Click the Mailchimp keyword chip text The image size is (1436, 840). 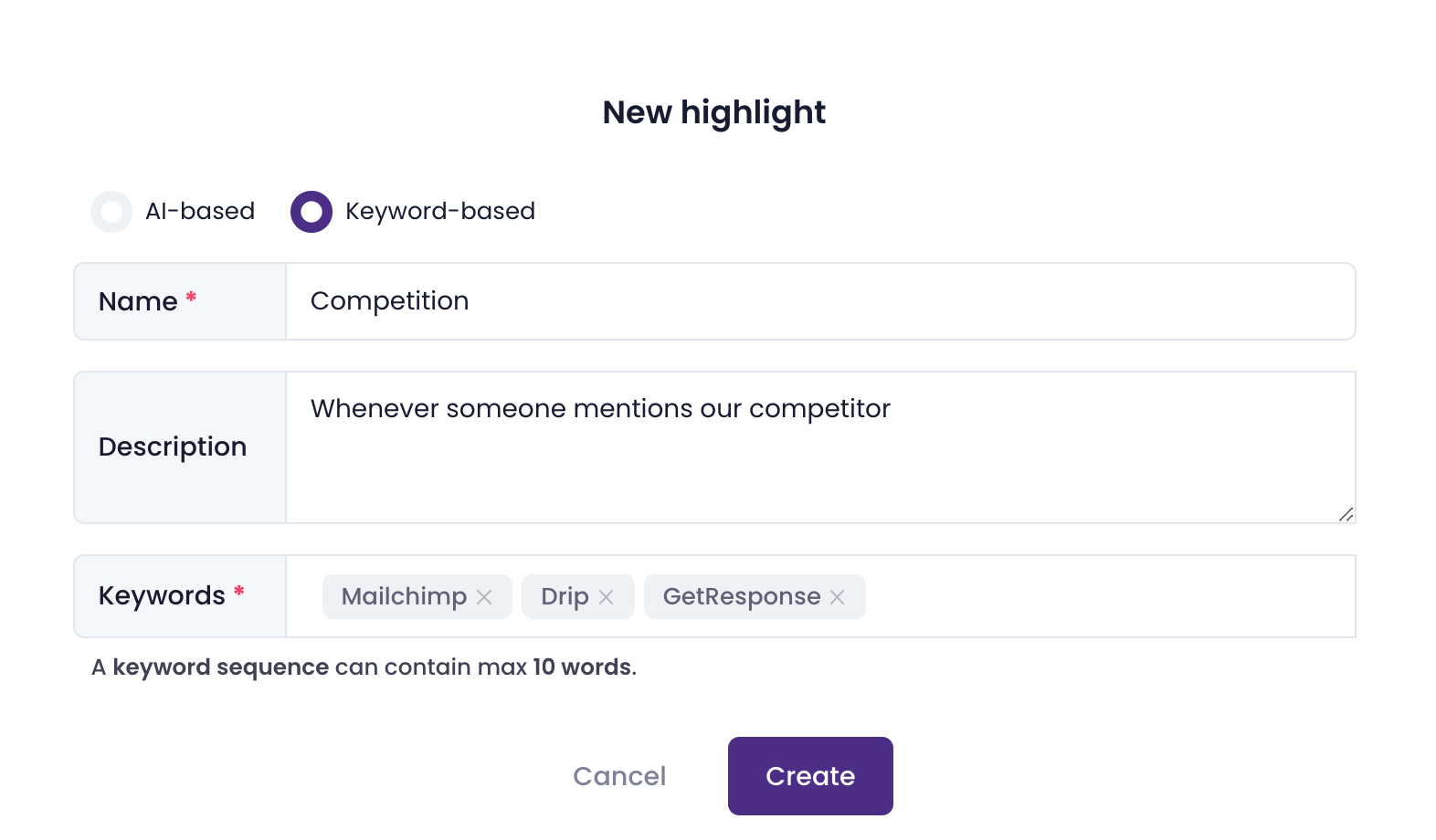pyautogui.click(x=404, y=597)
